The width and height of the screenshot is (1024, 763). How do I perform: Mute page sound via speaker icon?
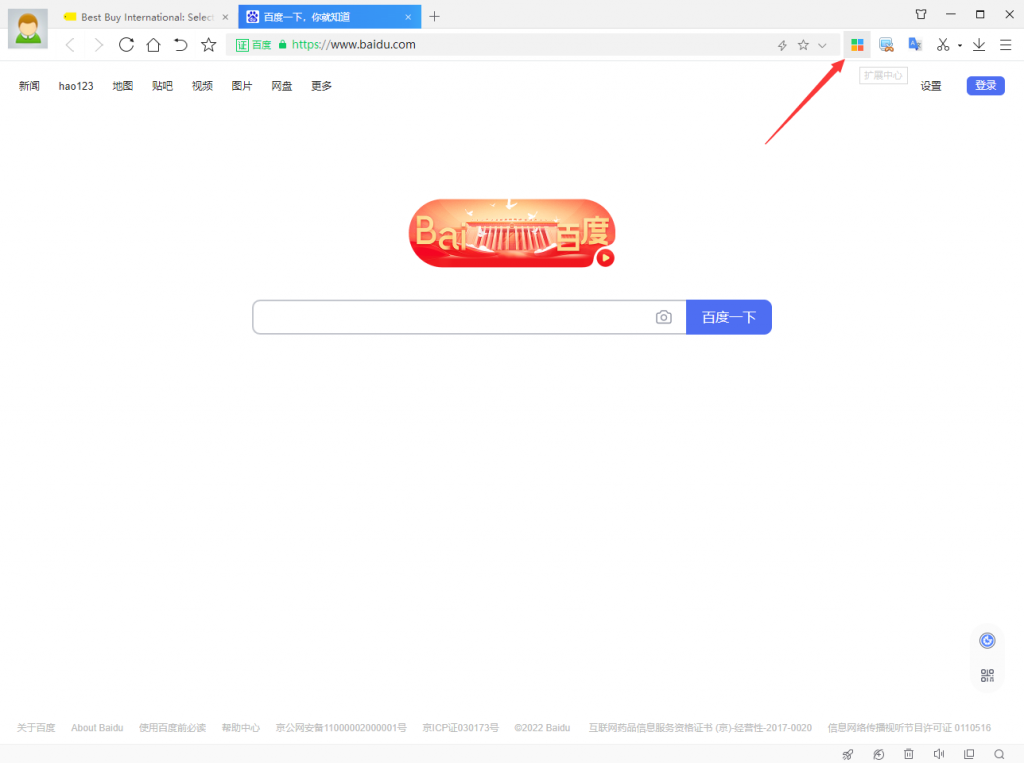point(938,754)
